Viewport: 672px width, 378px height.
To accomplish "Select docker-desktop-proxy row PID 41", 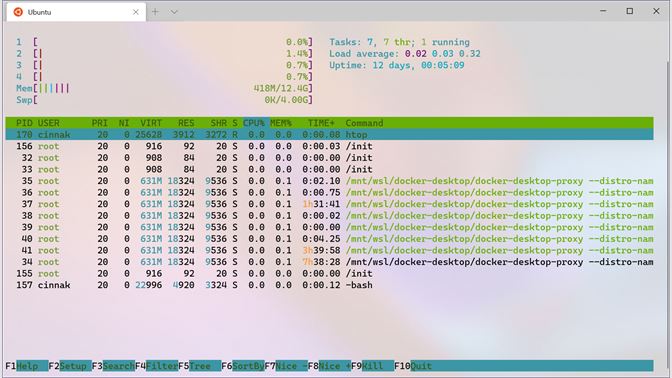I will (330, 250).
